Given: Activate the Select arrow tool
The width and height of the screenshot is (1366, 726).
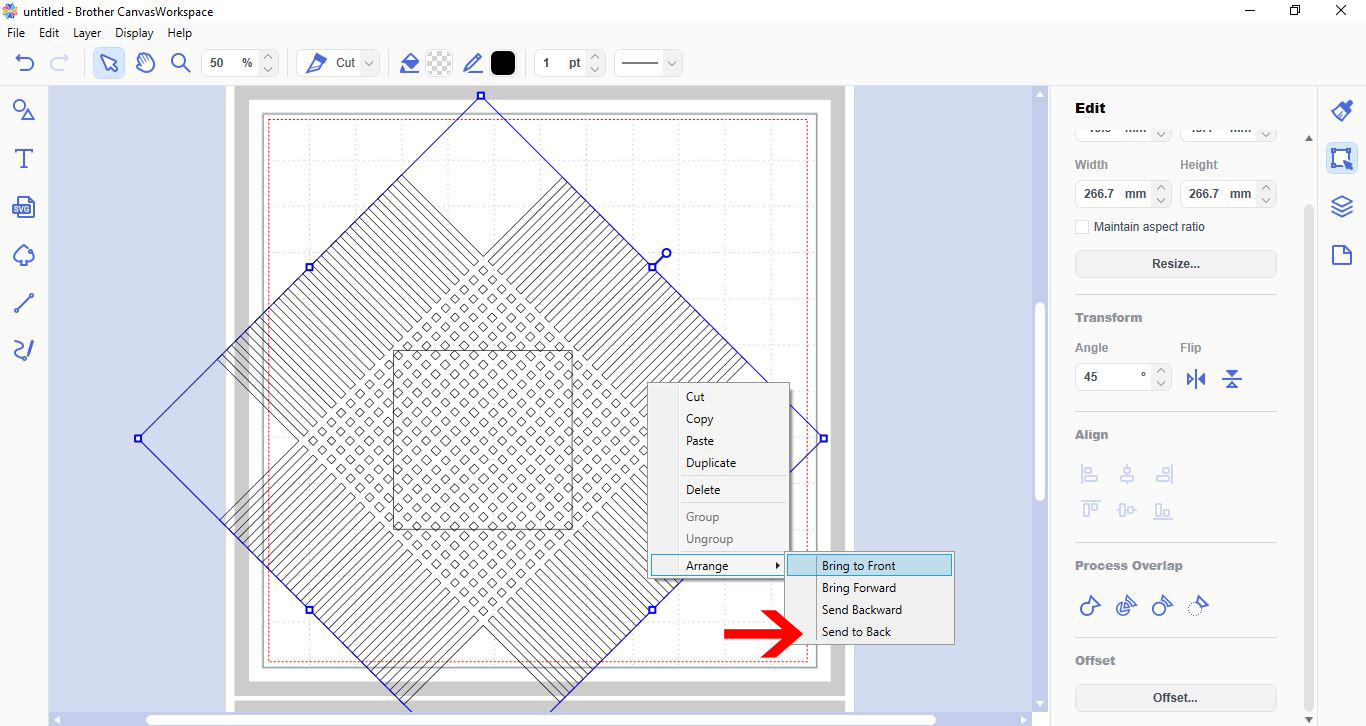Looking at the screenshot, I should [x=109, y=63].
